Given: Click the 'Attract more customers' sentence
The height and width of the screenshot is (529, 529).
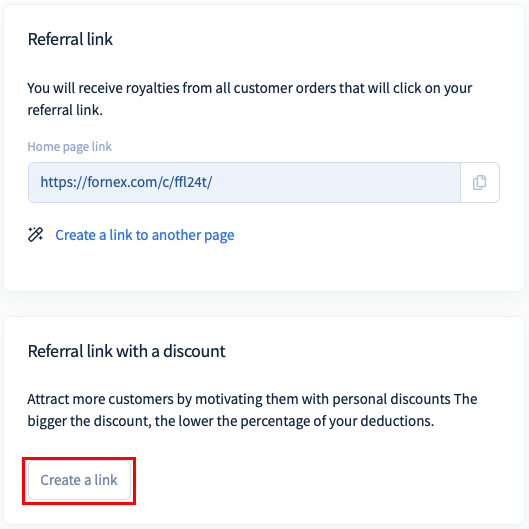Looking at the screenshot, I should coord(252,399).
